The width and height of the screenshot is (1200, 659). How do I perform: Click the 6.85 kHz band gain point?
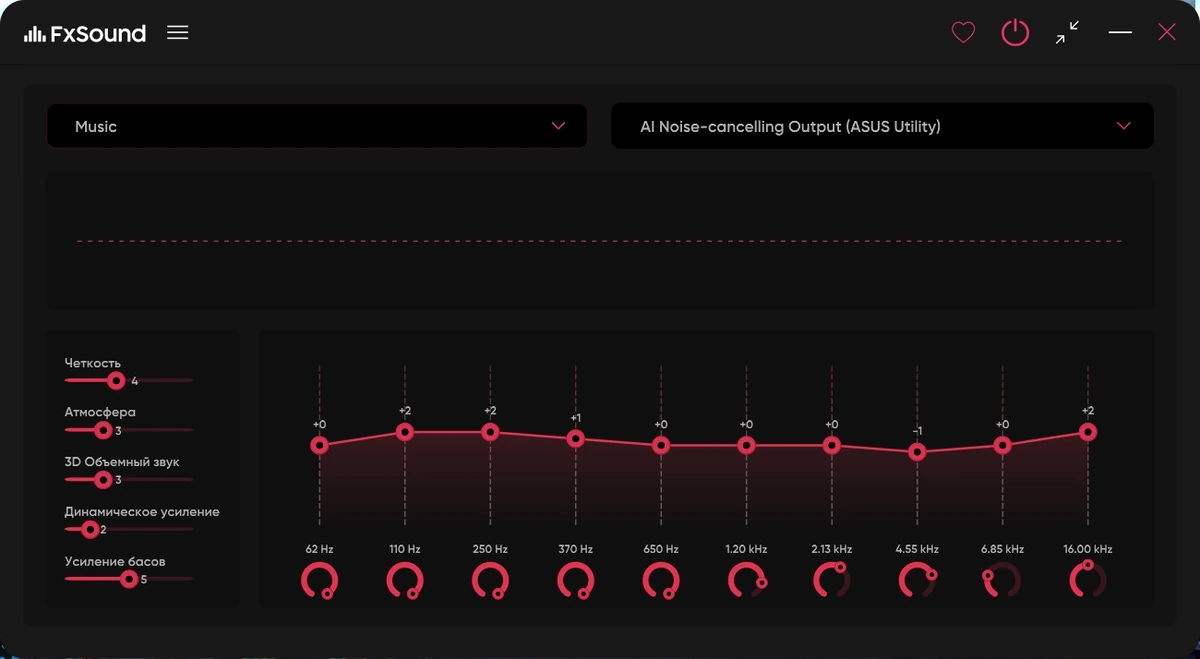[x=1002, y=445]
